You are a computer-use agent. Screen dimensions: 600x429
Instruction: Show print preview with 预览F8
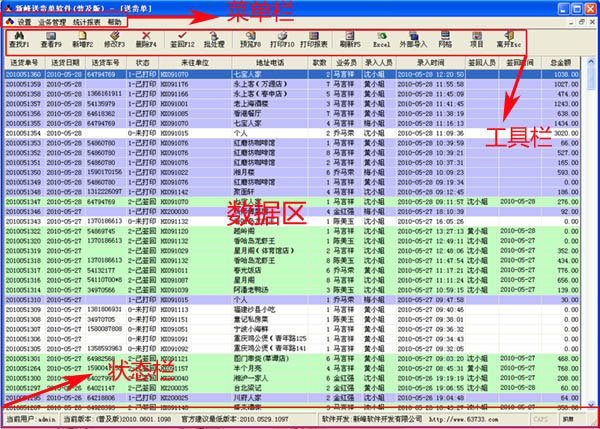(250, 40)
